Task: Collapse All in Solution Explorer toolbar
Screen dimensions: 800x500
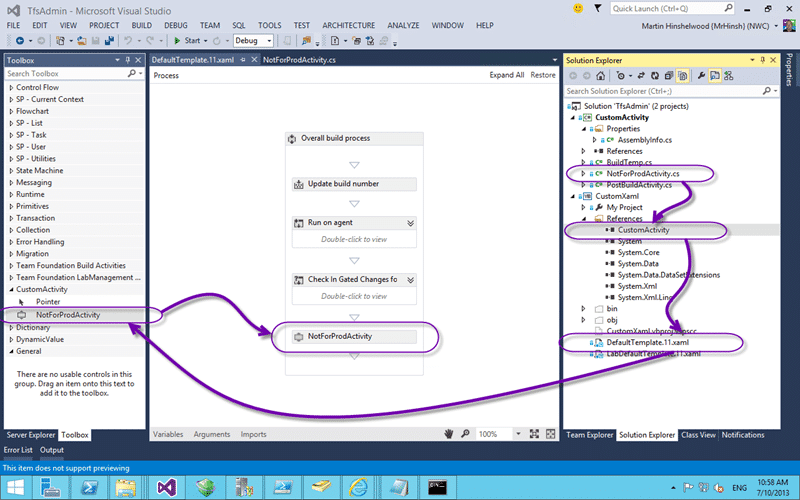Action: click(x=668, y=76)
